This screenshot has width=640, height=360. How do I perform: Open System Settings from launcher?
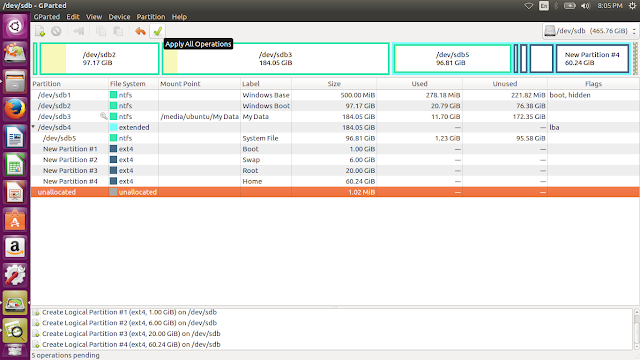15,276
